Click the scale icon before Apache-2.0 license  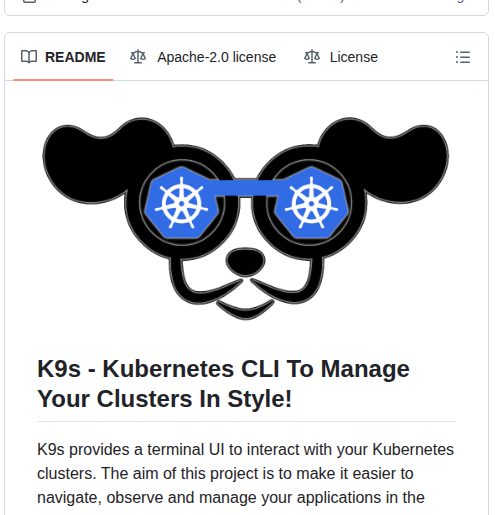[x=138, y=57]
